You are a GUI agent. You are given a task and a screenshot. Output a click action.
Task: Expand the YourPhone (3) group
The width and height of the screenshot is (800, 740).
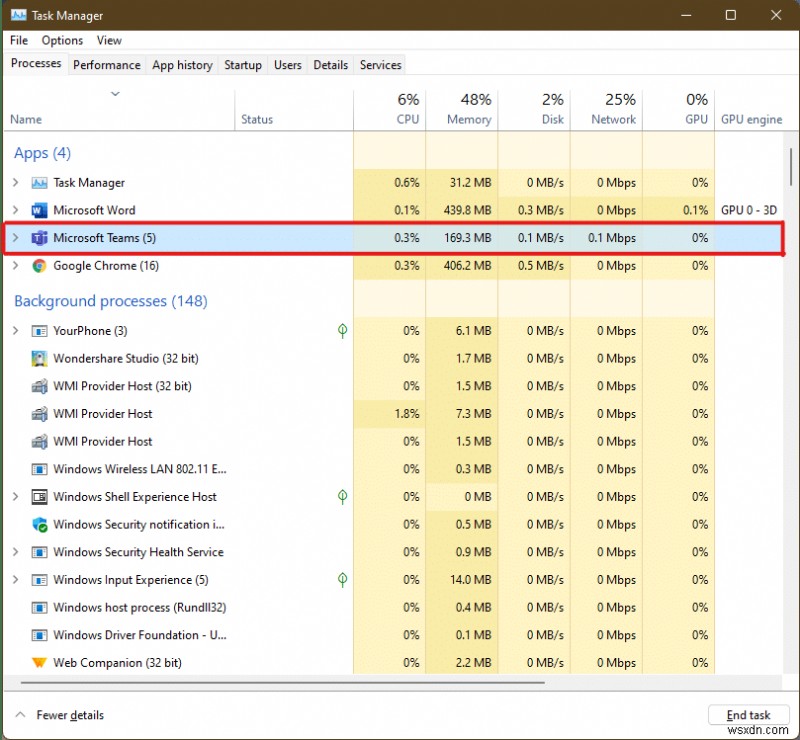tap(15, 331)
